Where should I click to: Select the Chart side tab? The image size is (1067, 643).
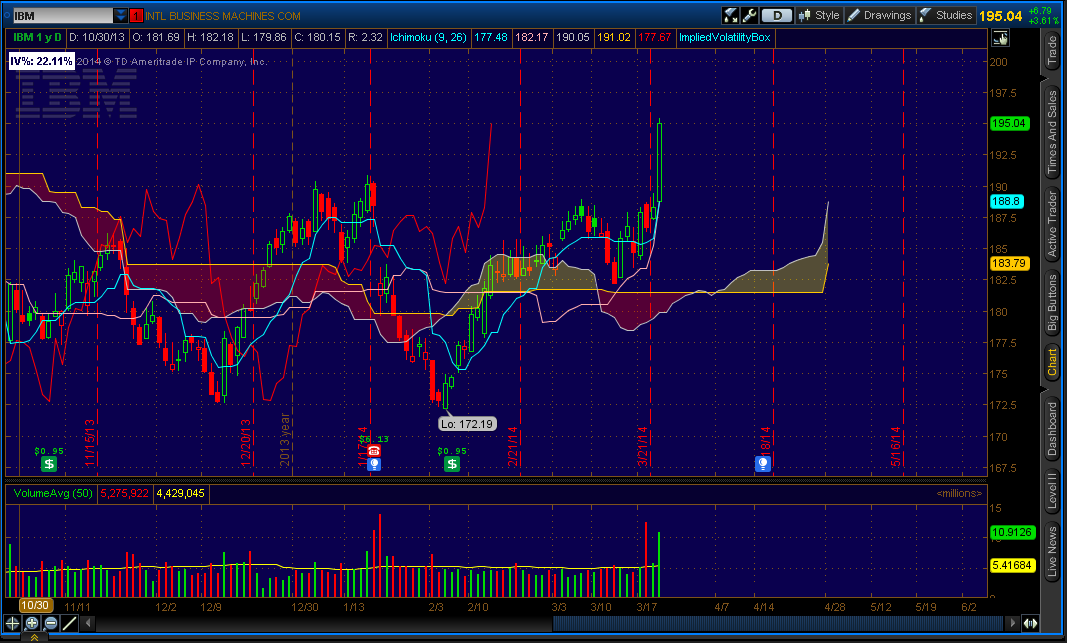[x=1052, y=362]
